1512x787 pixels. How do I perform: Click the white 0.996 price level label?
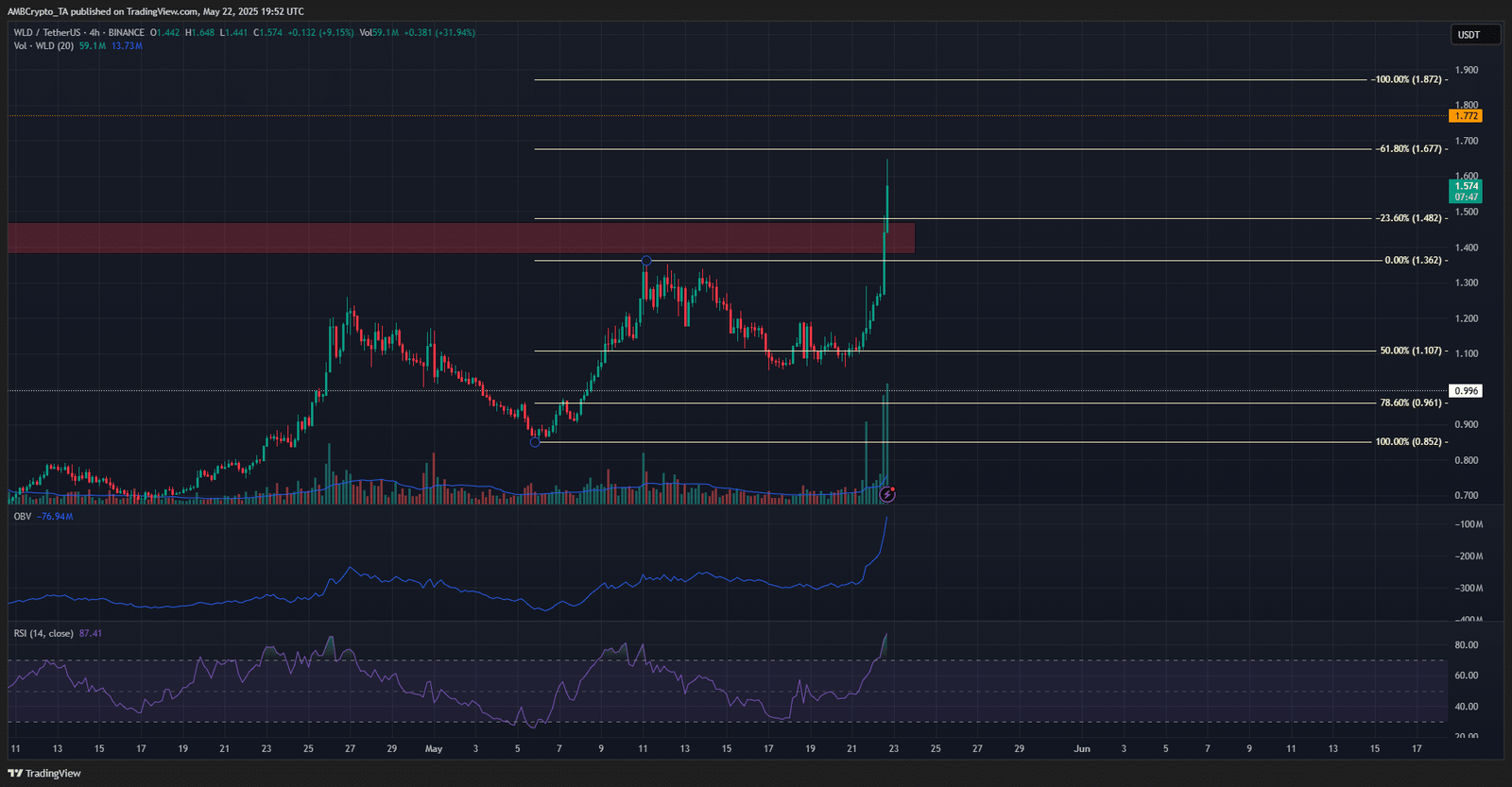click(1466, 391)
